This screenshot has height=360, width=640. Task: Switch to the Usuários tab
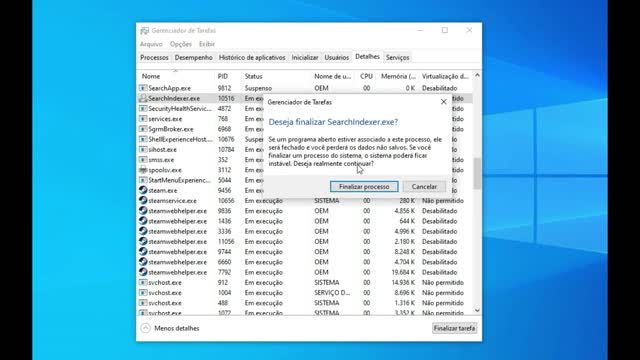(337, 58)
